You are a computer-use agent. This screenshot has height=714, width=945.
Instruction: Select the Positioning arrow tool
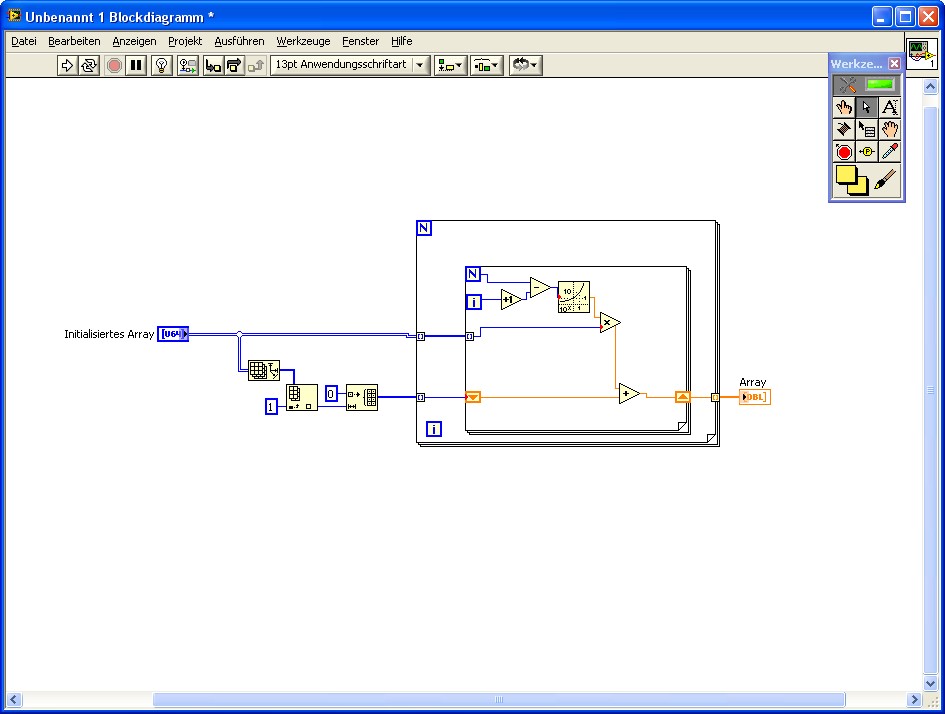[867, 108]
